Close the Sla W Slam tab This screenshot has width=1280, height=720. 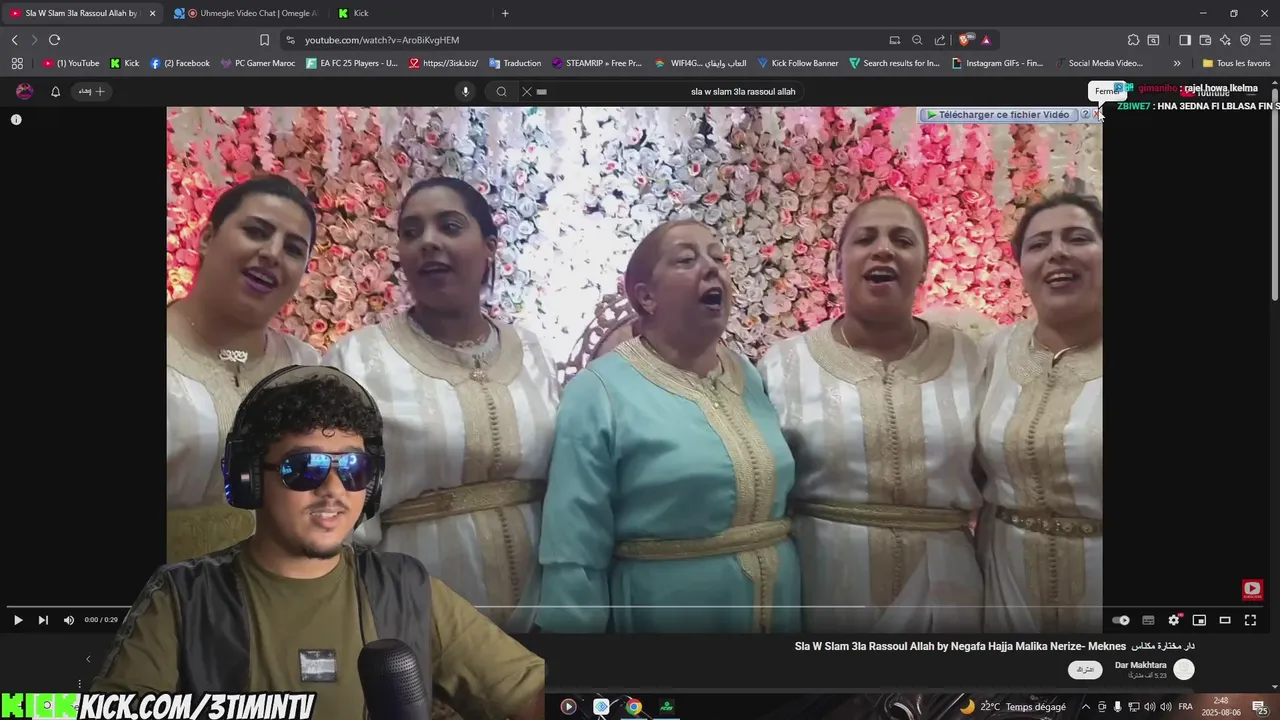pos(153,13)
